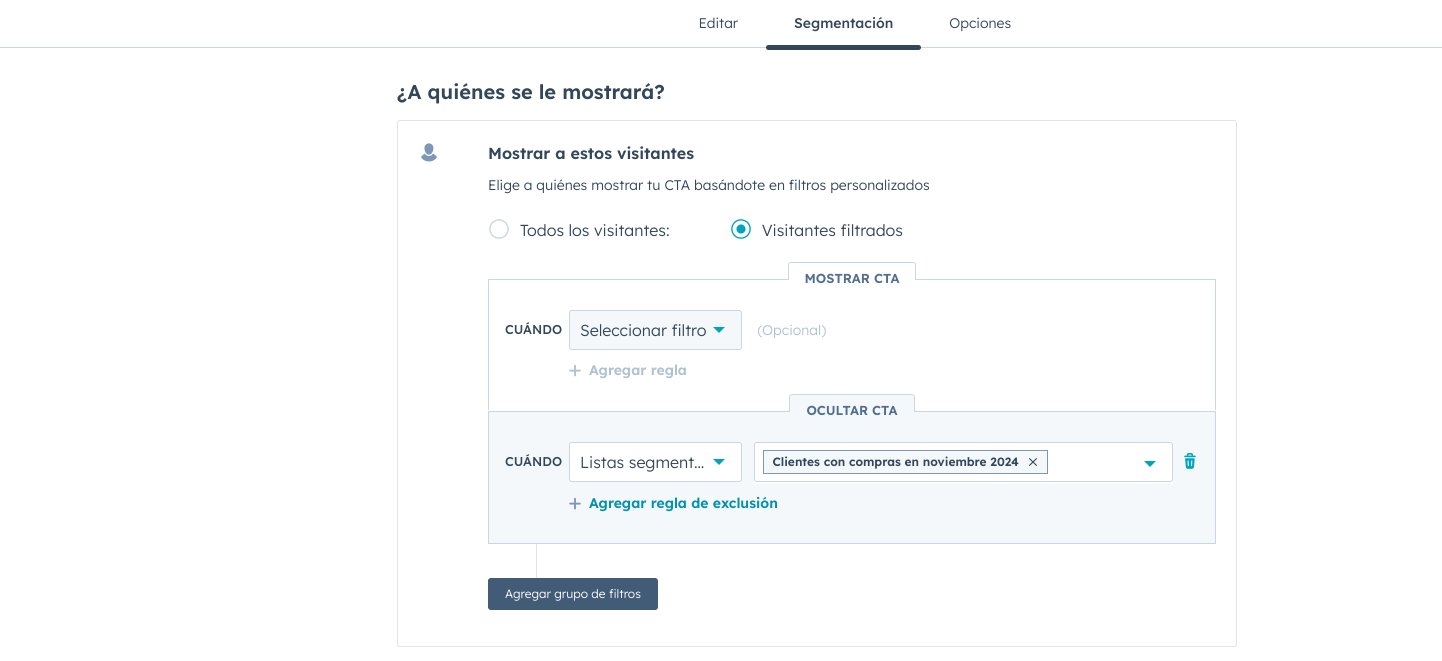Expand the segmented list selector caret arrow
1442x661 pixels.
click(1150, 463)
